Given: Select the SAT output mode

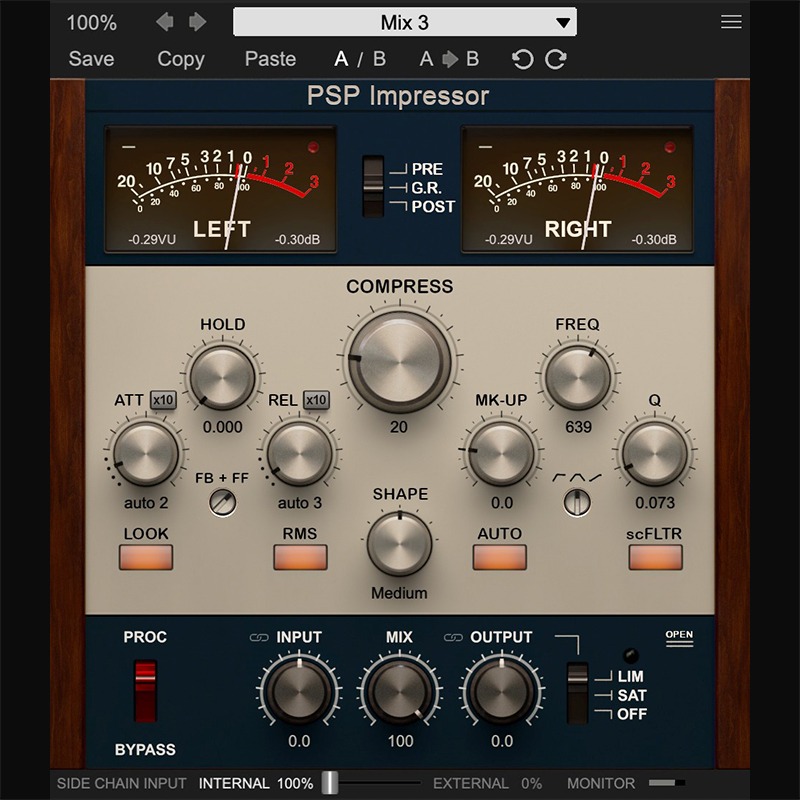Looking at the screenshot, I should (632, 695).
